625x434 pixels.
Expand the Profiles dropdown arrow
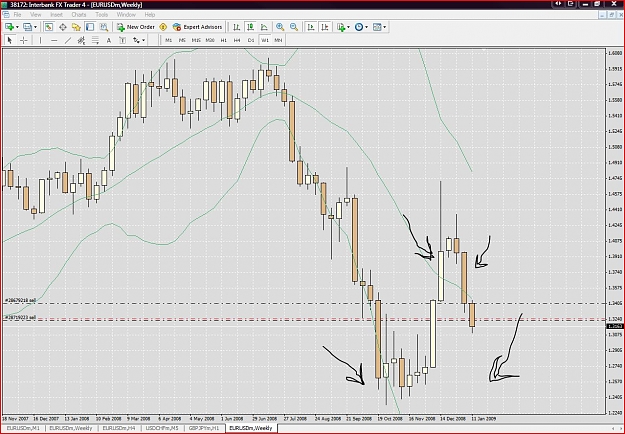35,27
